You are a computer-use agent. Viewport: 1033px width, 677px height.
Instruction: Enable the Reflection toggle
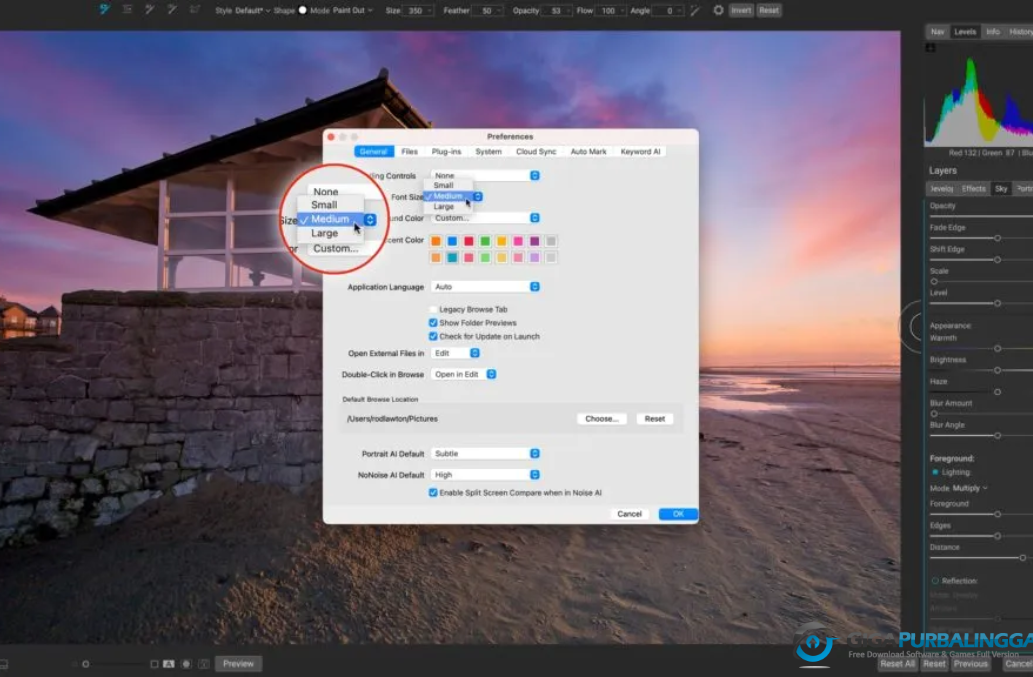(935, 581)
